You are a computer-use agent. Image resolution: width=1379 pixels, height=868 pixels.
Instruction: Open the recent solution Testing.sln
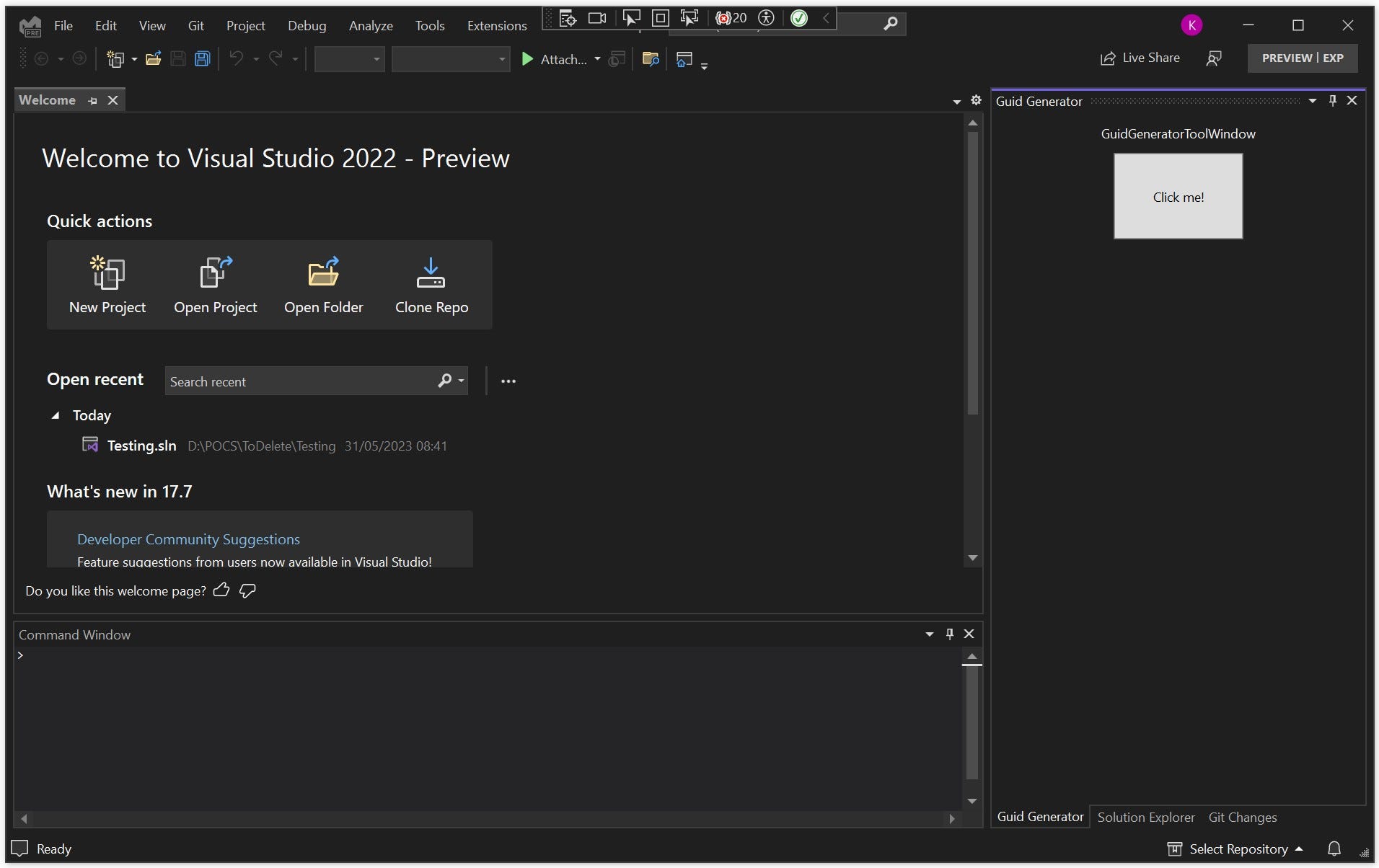265,446
